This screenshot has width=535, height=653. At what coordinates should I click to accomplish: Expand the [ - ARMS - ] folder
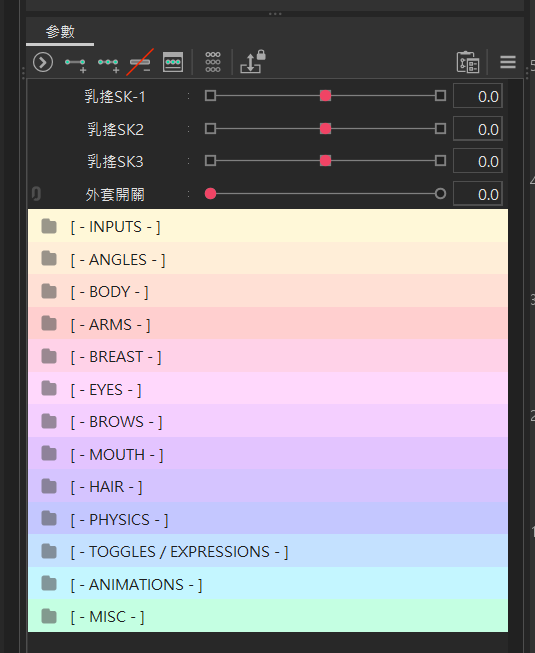[x=268, y=324]
